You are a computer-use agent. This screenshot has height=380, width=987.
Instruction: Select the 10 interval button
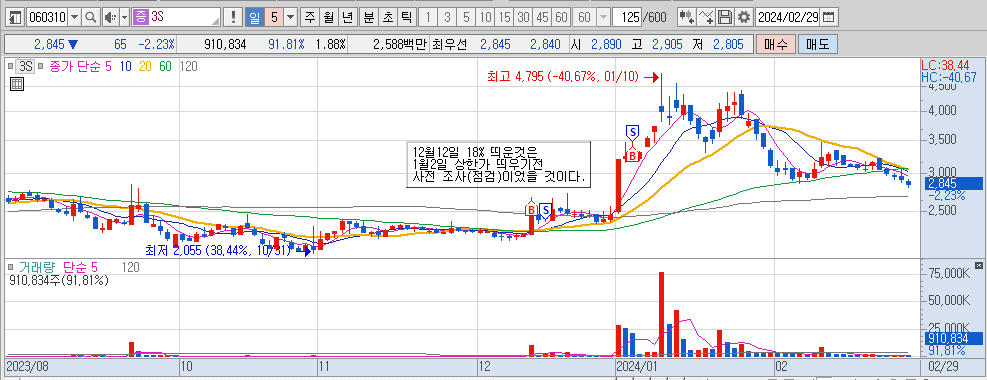[x=485, y=17]
